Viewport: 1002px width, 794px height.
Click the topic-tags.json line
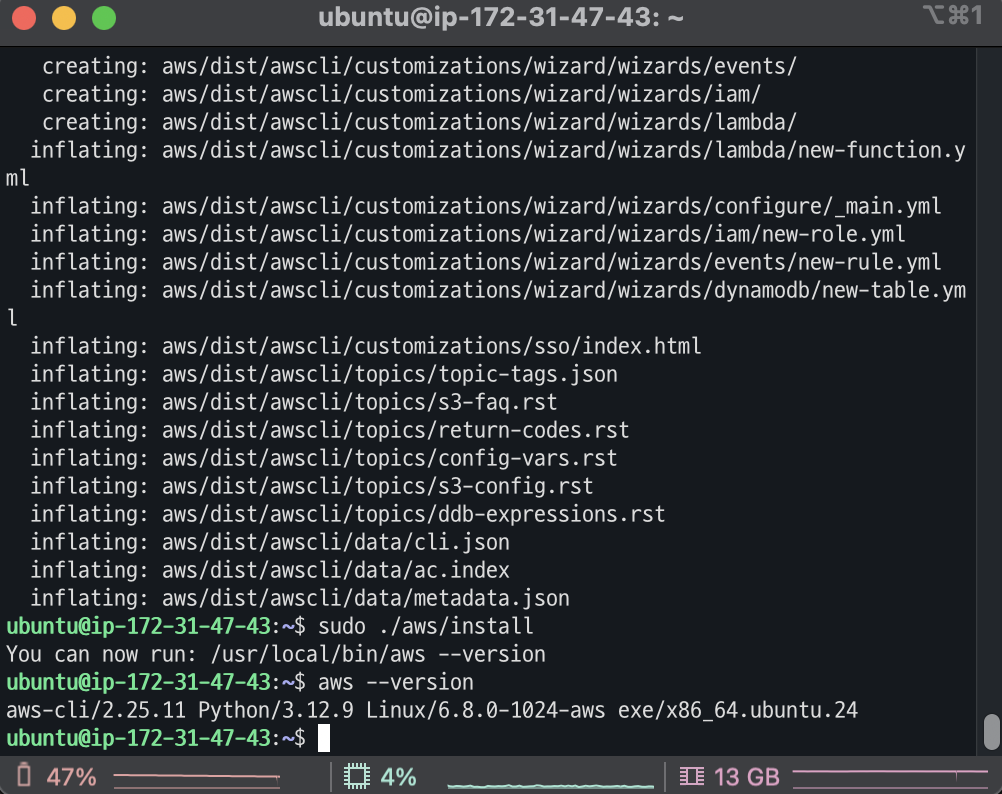click(x=324, y=373)
